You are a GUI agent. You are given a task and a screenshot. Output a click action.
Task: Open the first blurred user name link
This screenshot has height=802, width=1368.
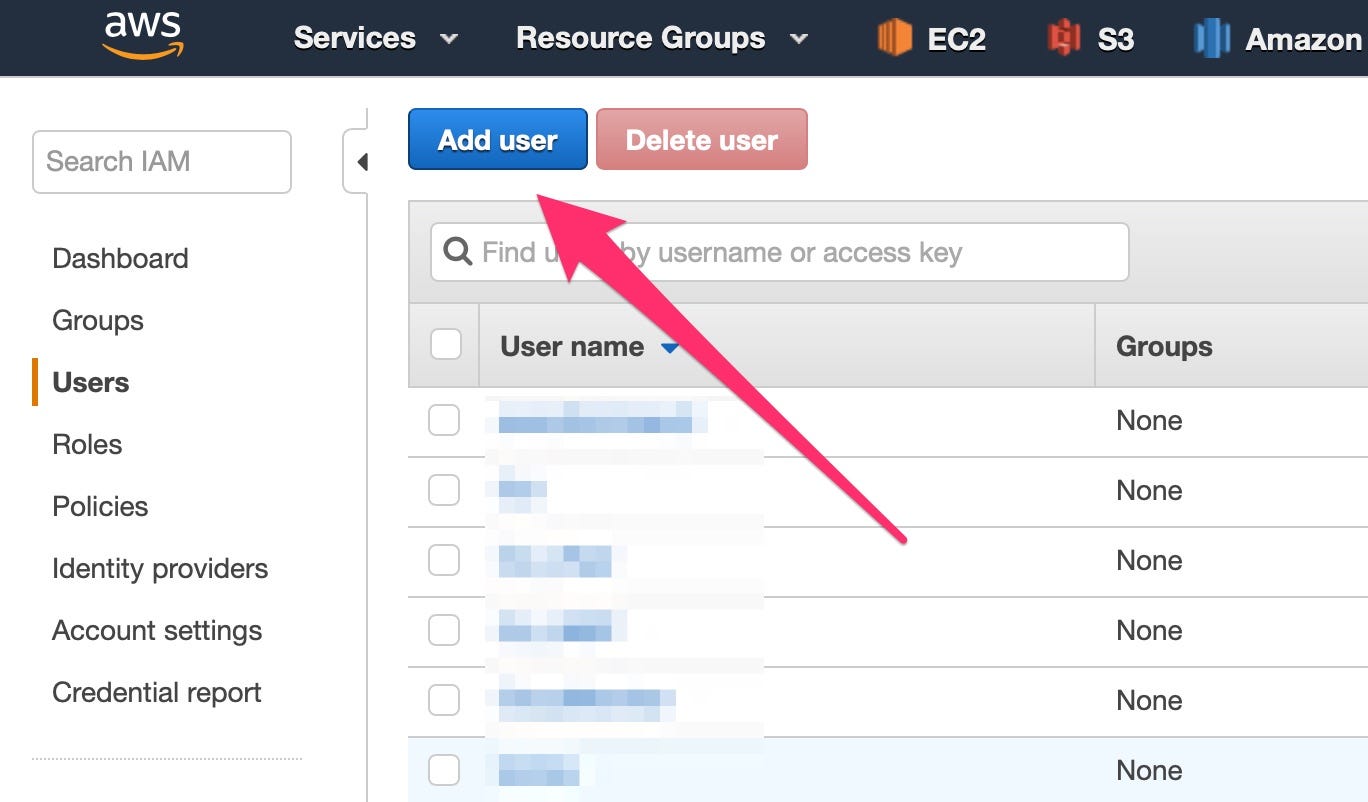coord(595,419)
